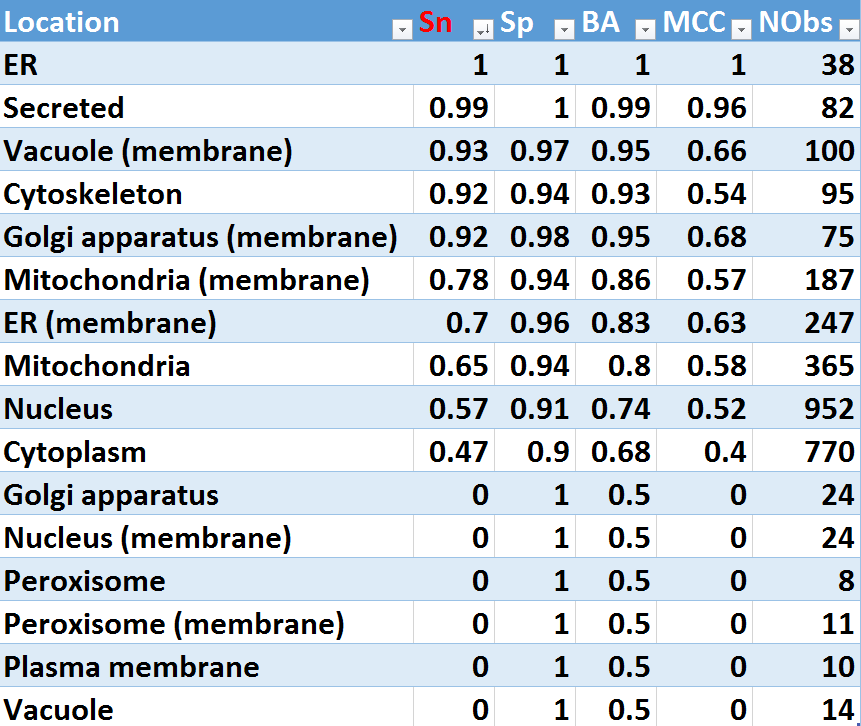Open the MCC column filter dropdown
Viewport: 861px width, 726px height.
(x=741, y=30)
